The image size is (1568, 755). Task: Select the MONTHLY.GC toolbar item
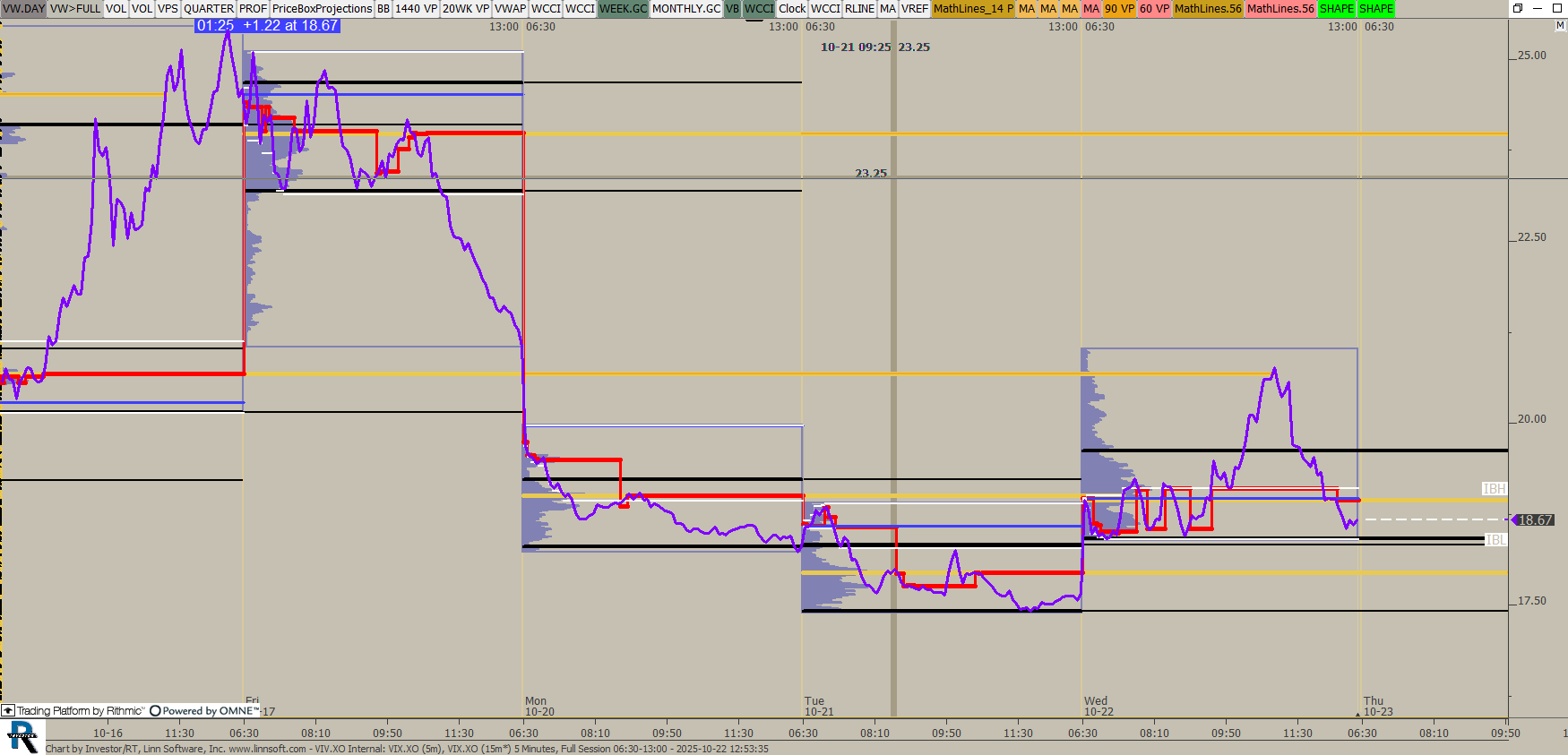pos(685,8)
